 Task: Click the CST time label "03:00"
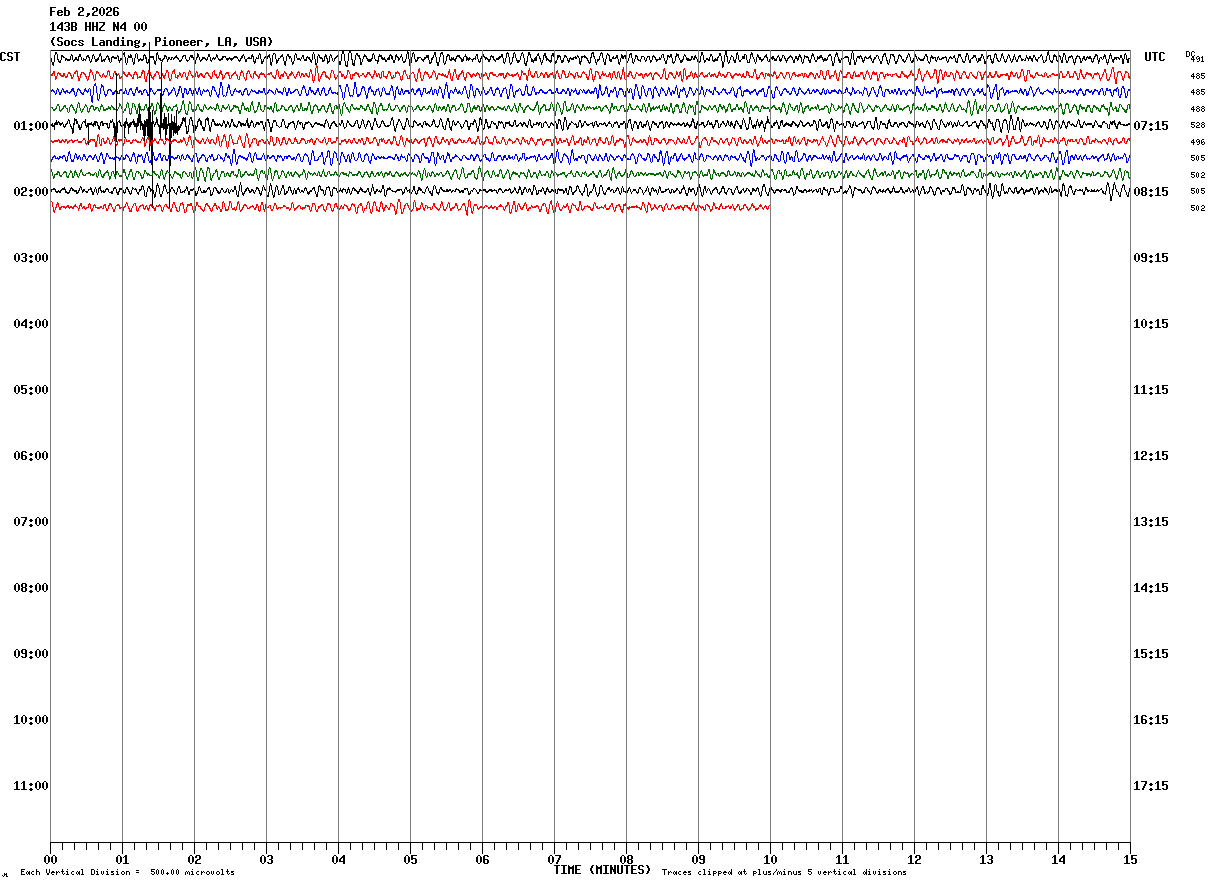click(31, 258)
